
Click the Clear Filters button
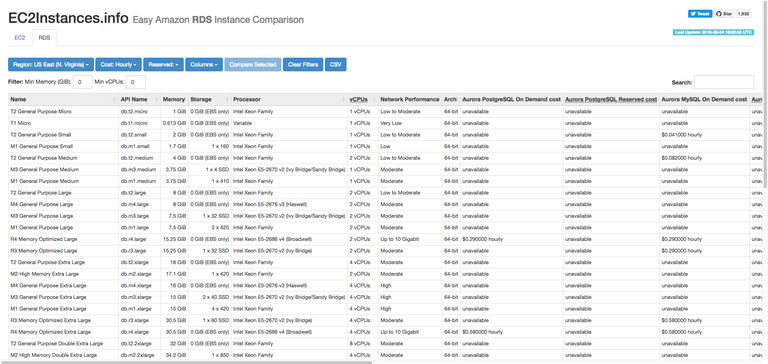pos(303,65)
